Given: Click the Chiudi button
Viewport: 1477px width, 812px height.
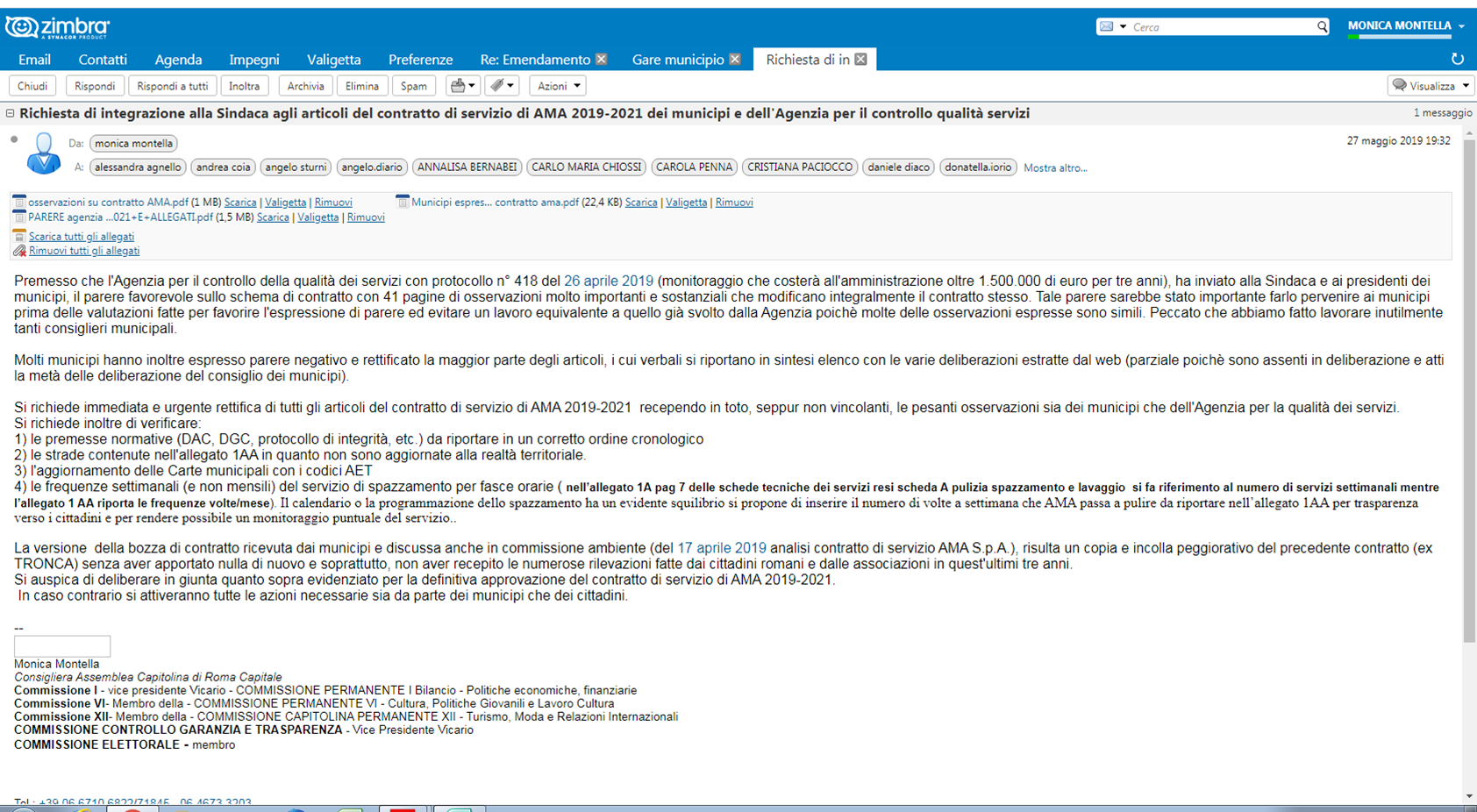Looking at the screenshot, I should (x=32, y=86).
